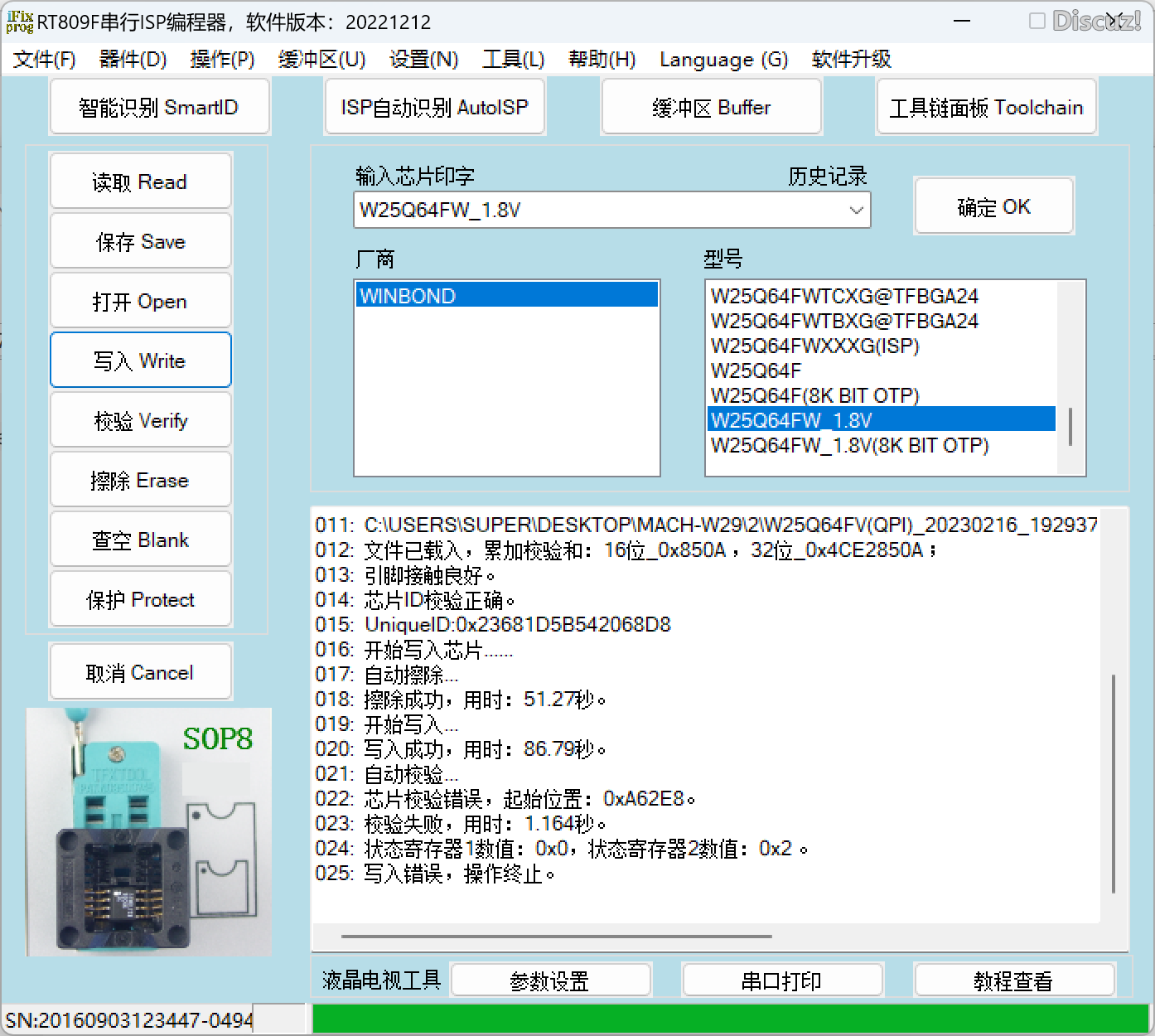Click ISP自动识别 AutoISP button
The width and height of the screenshot is (1155, 1036).
(435, 108)
